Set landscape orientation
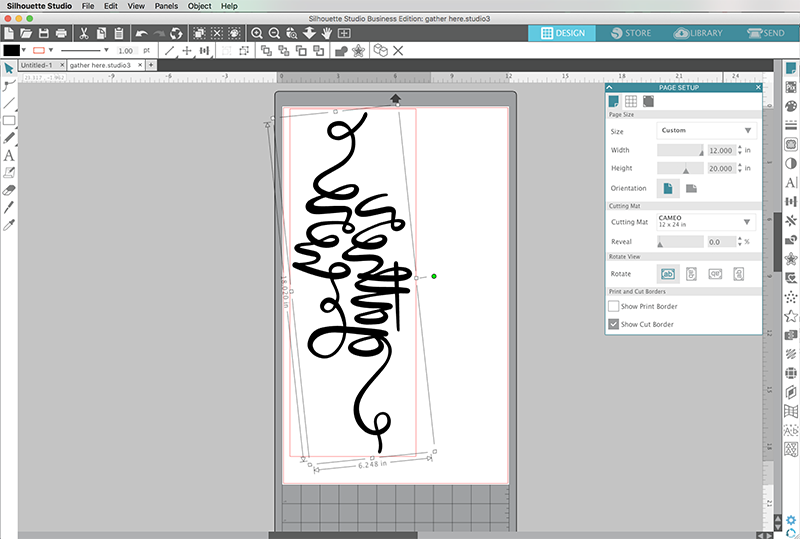The image size is (800, 539). [691, 188]
